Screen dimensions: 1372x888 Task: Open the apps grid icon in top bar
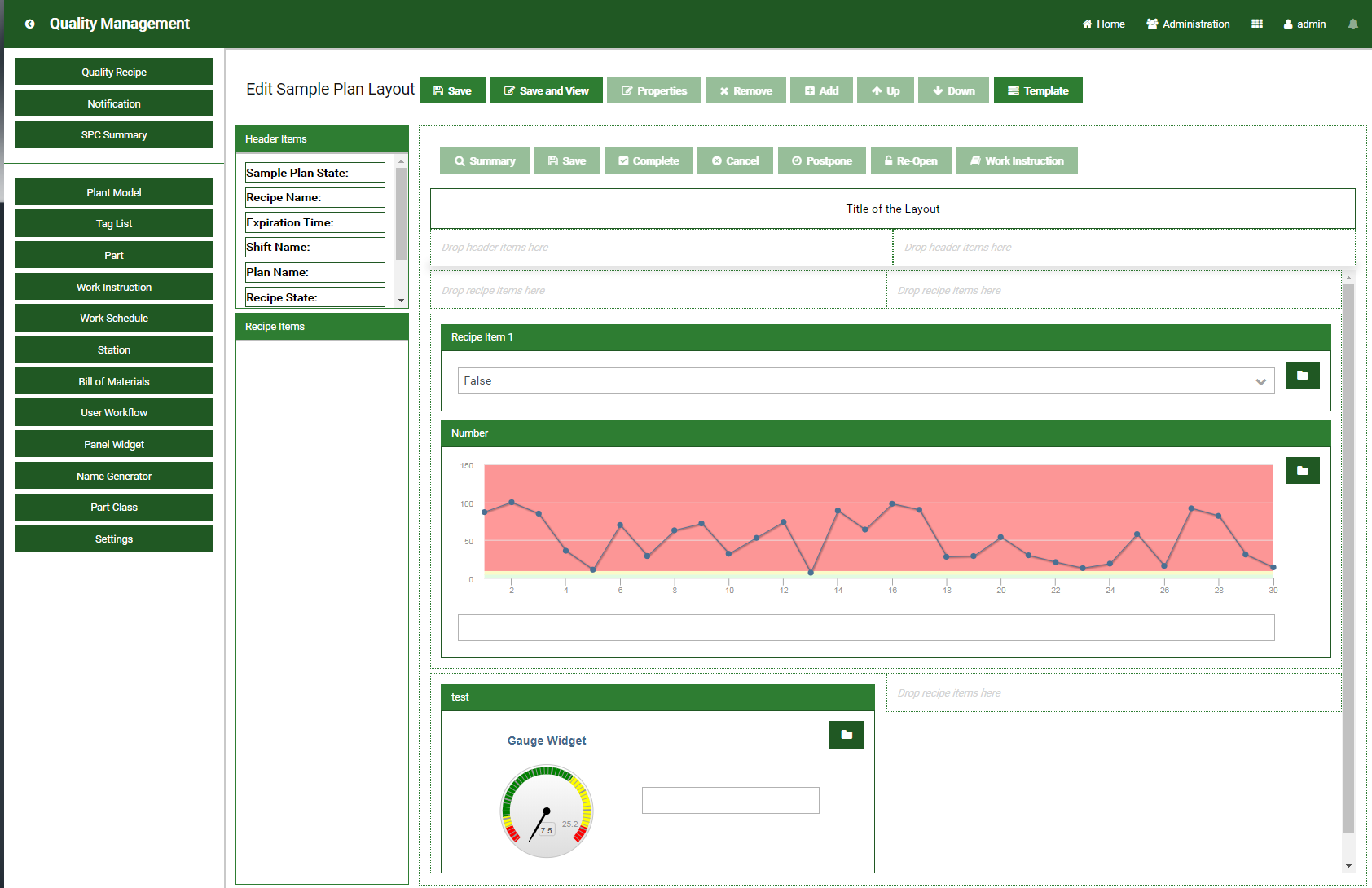1256,24
